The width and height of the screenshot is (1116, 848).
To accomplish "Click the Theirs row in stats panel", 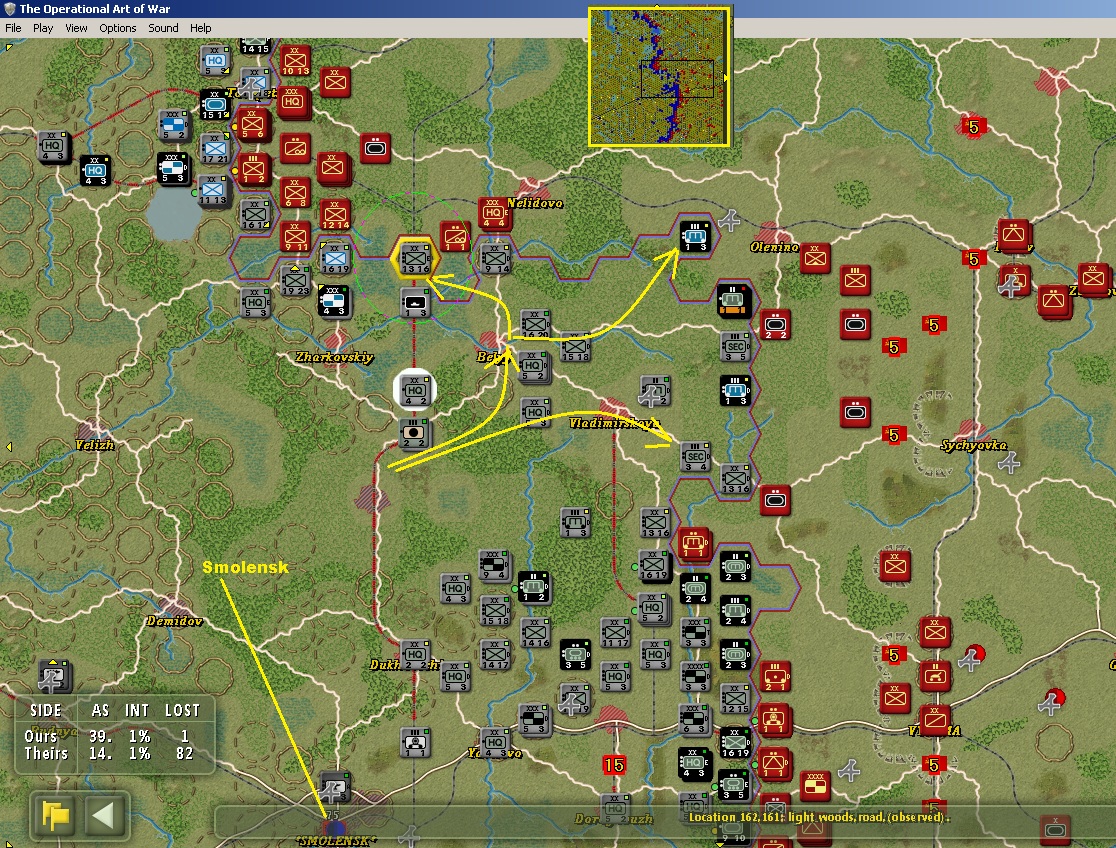I will [x=114, y=753].
